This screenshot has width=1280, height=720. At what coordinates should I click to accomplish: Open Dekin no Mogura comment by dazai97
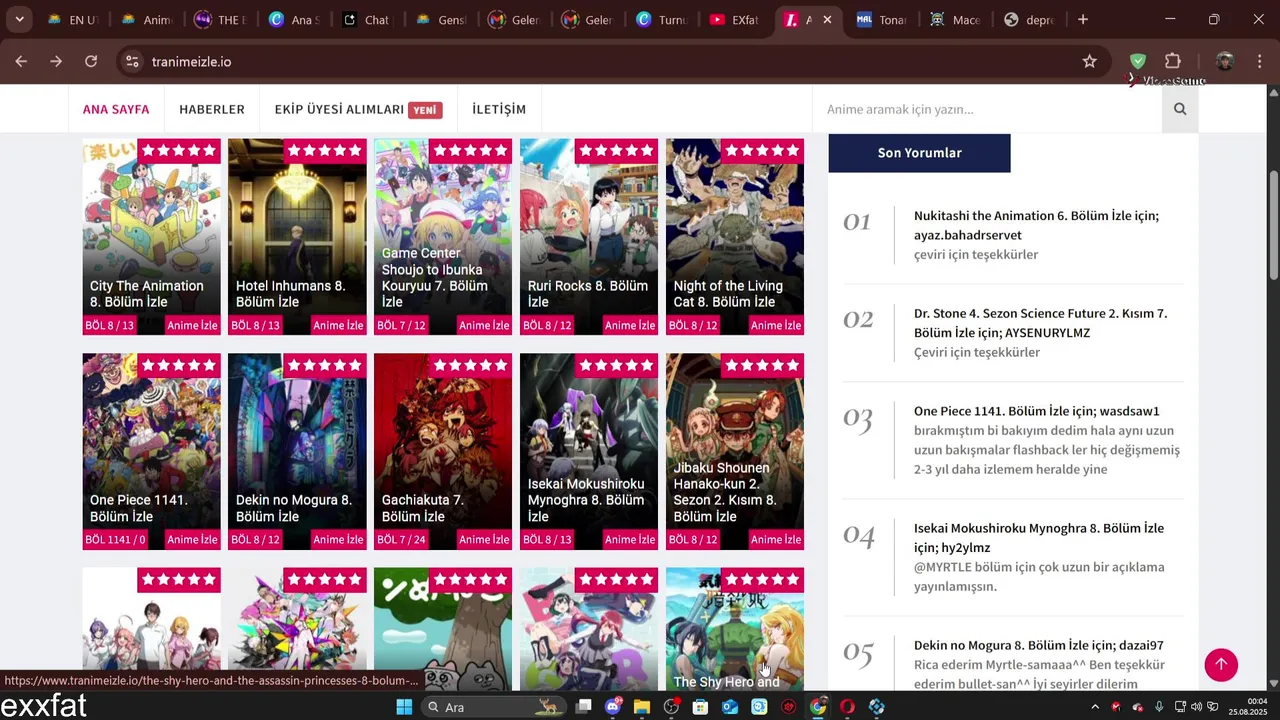[1038, 645]
